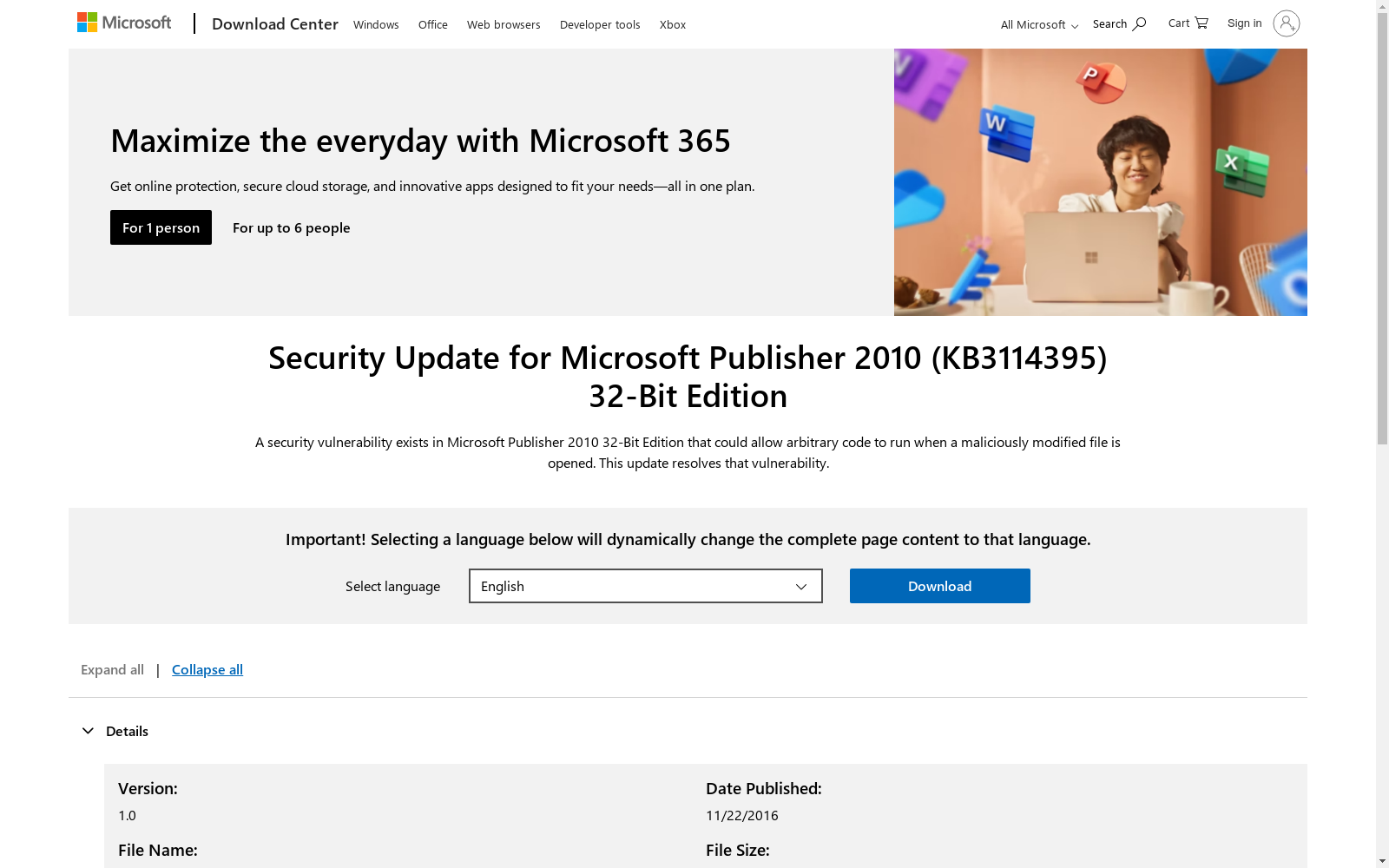
Task: Click the Details section label
Action: [127, 731]
